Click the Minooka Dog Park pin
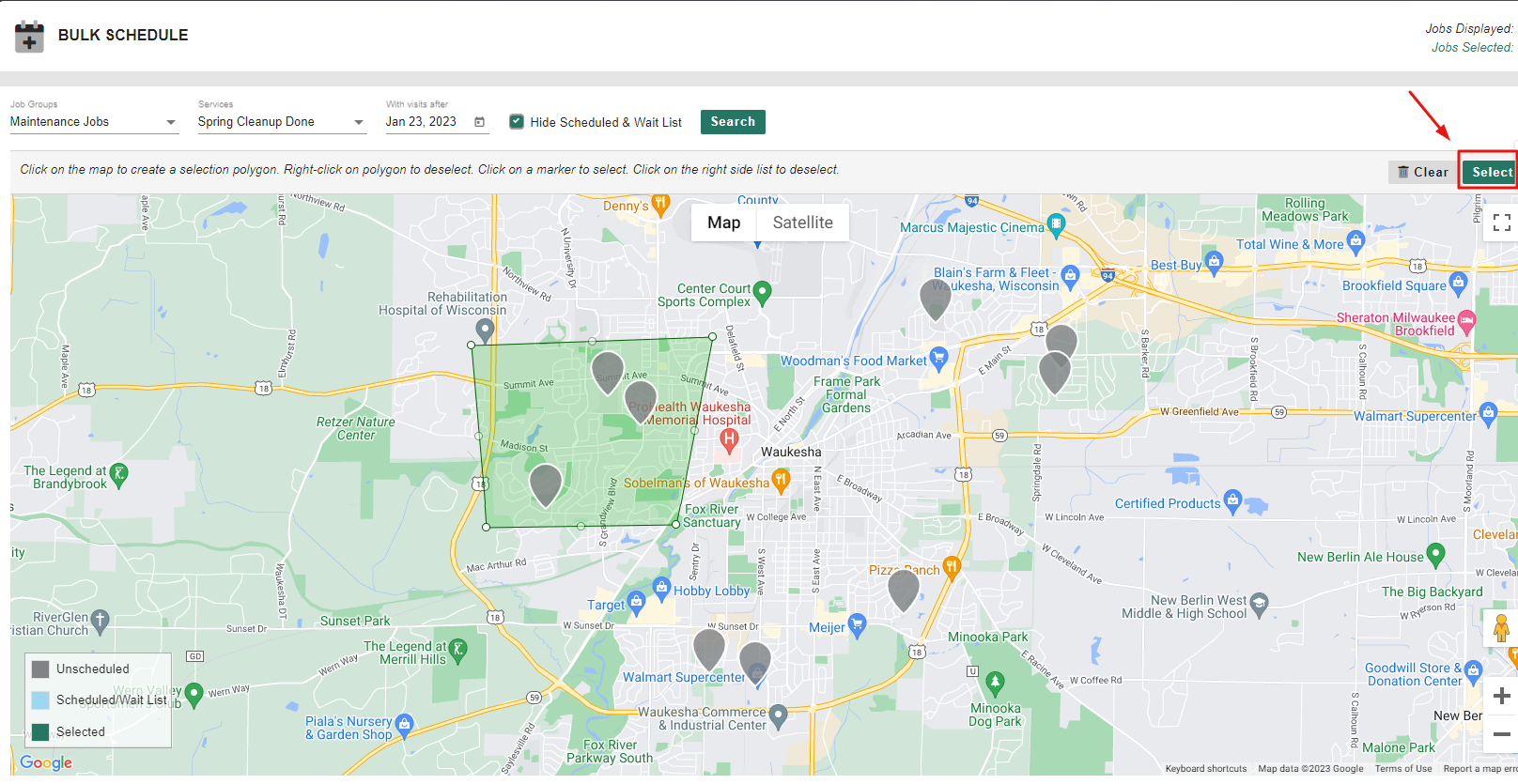 pyautogui.click(x=996, y=683)
